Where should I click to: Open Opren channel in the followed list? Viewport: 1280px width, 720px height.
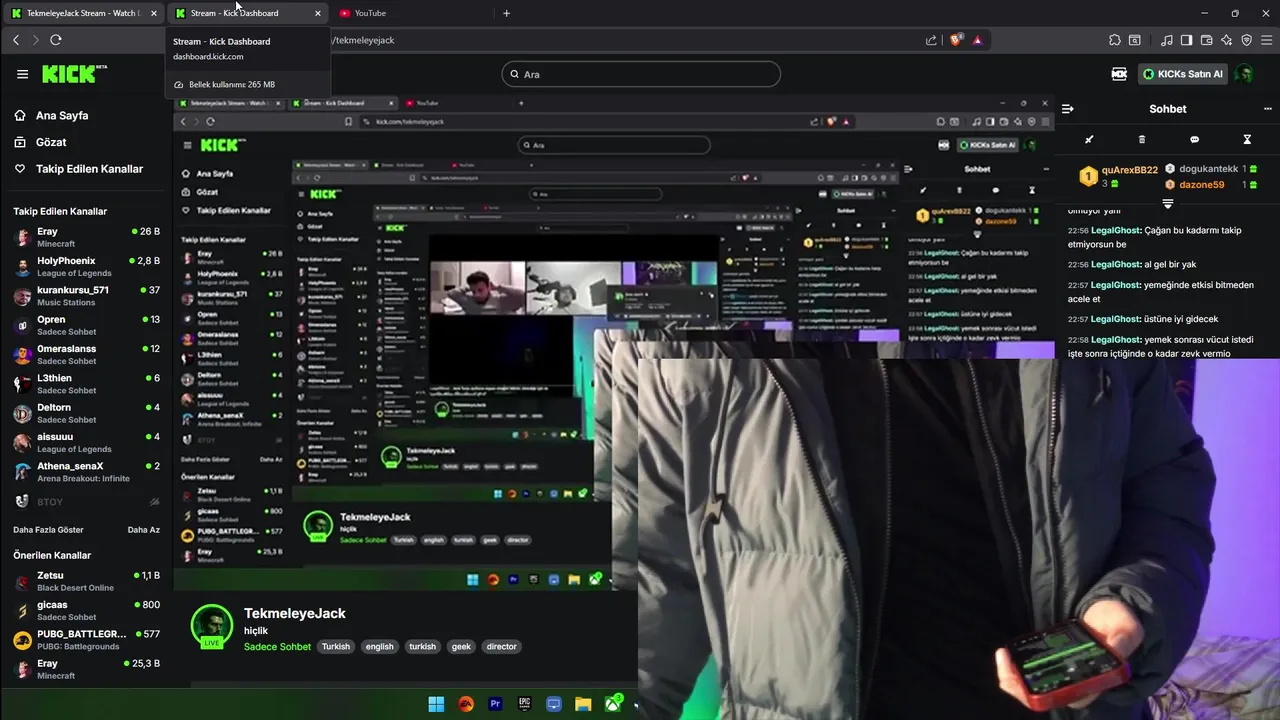pyautogui.click(x=86, y=325)
